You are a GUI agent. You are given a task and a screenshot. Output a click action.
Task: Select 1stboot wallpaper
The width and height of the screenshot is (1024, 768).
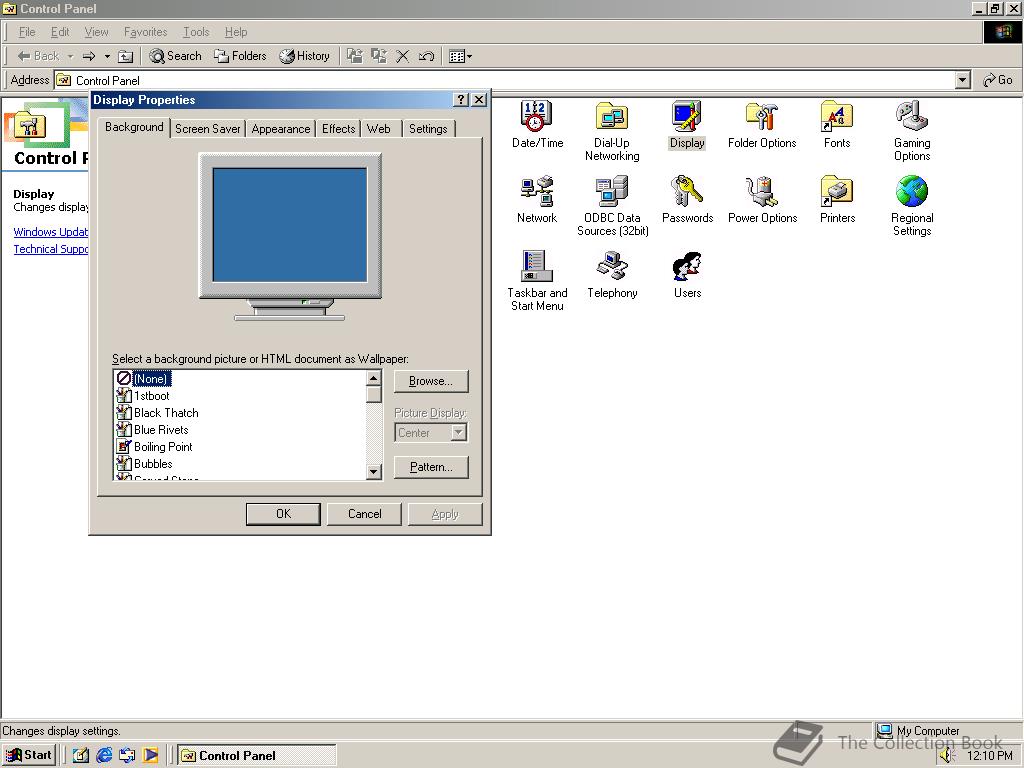143,396
